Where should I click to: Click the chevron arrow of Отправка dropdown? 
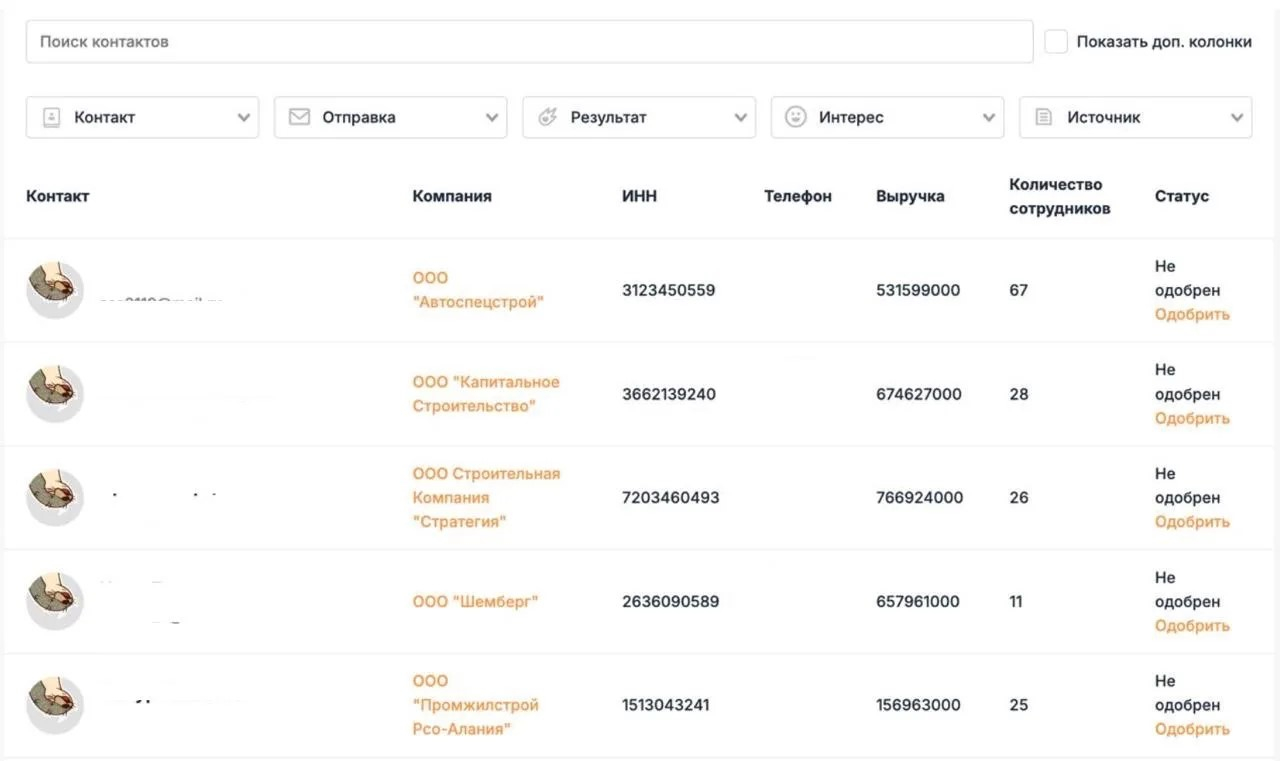491,118
